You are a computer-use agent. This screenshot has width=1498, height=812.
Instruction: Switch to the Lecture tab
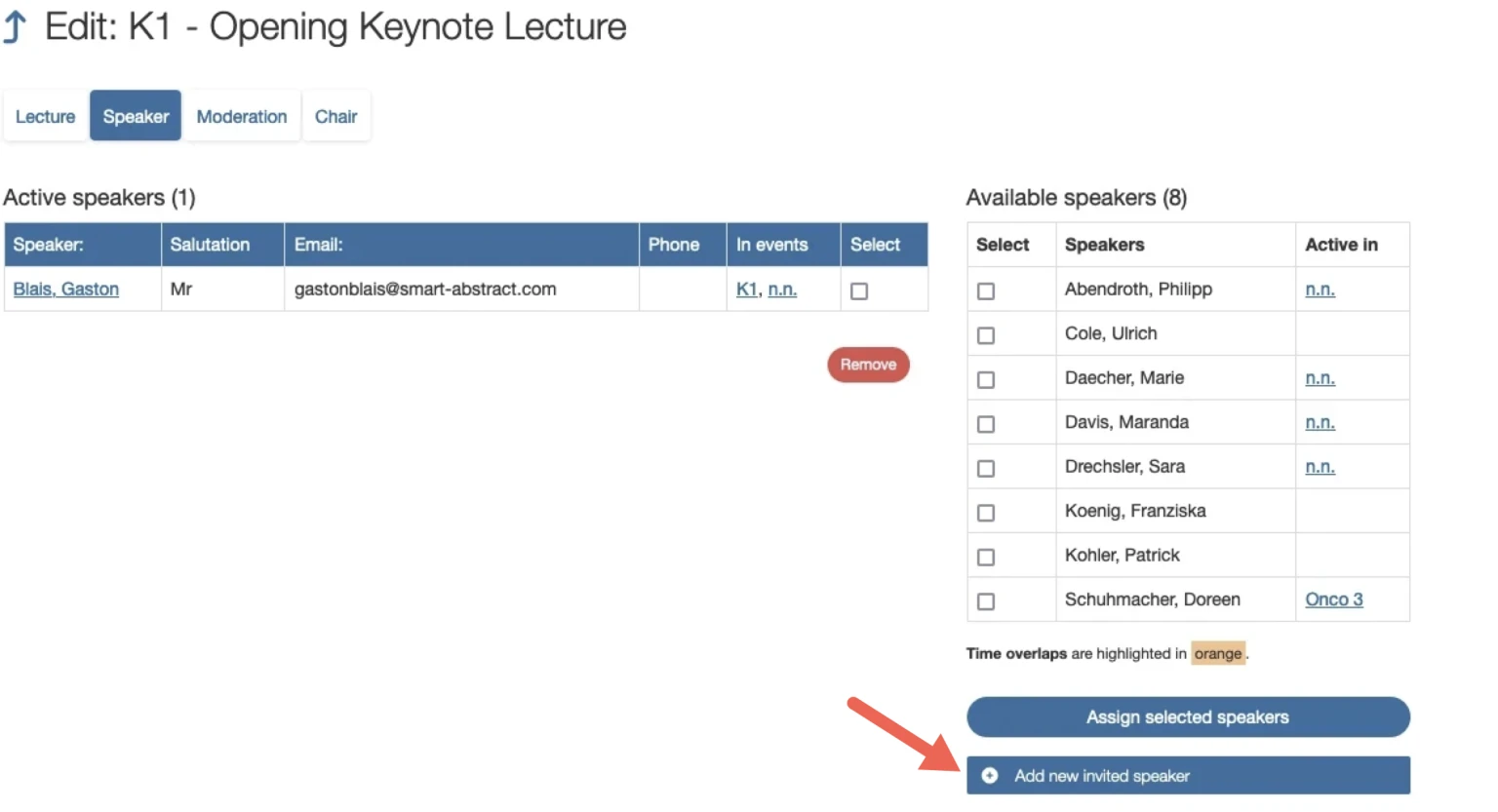(45, 117)
